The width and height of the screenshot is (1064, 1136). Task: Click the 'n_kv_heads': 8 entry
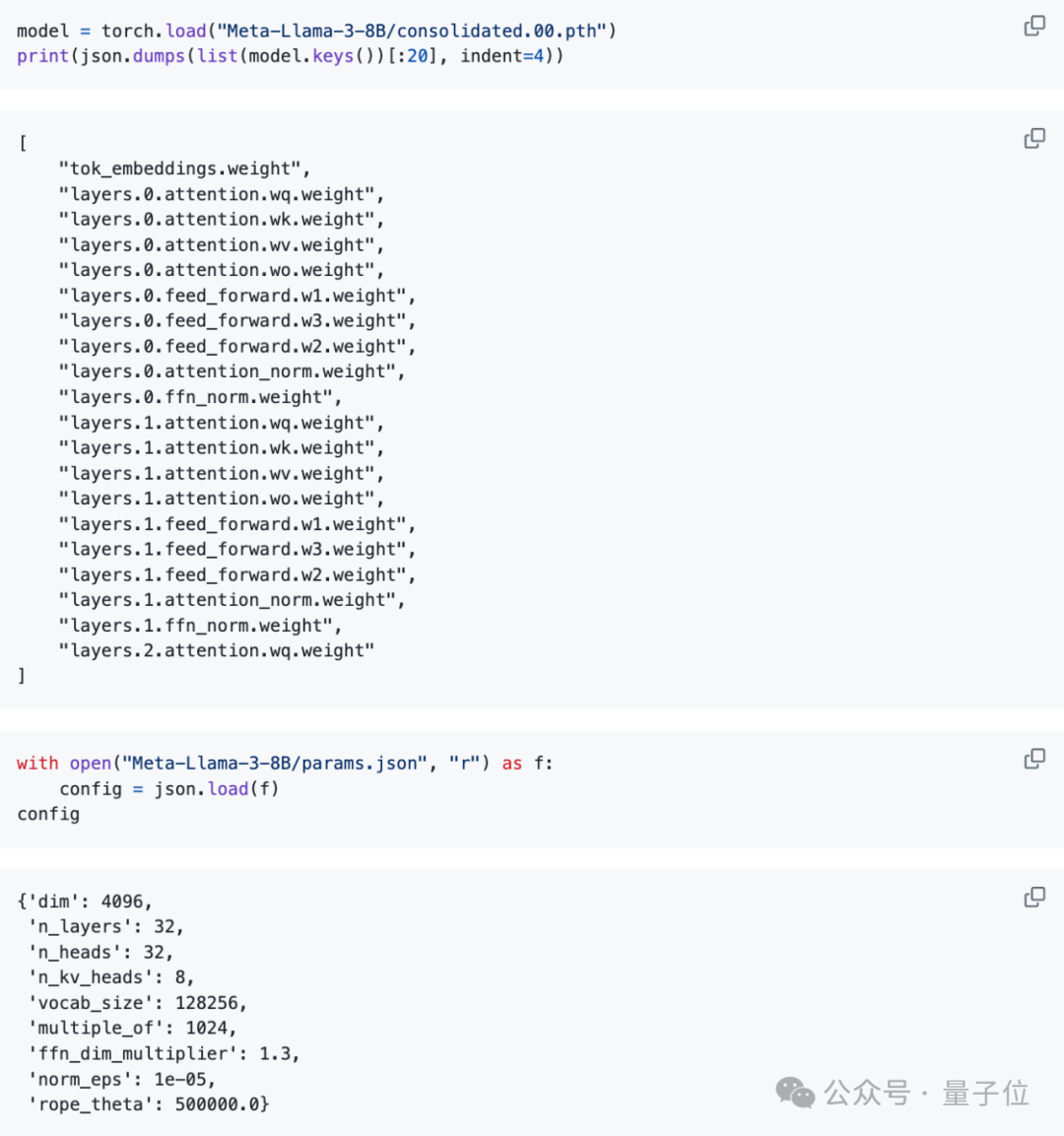pyautogui.click(x=110, y=977)
